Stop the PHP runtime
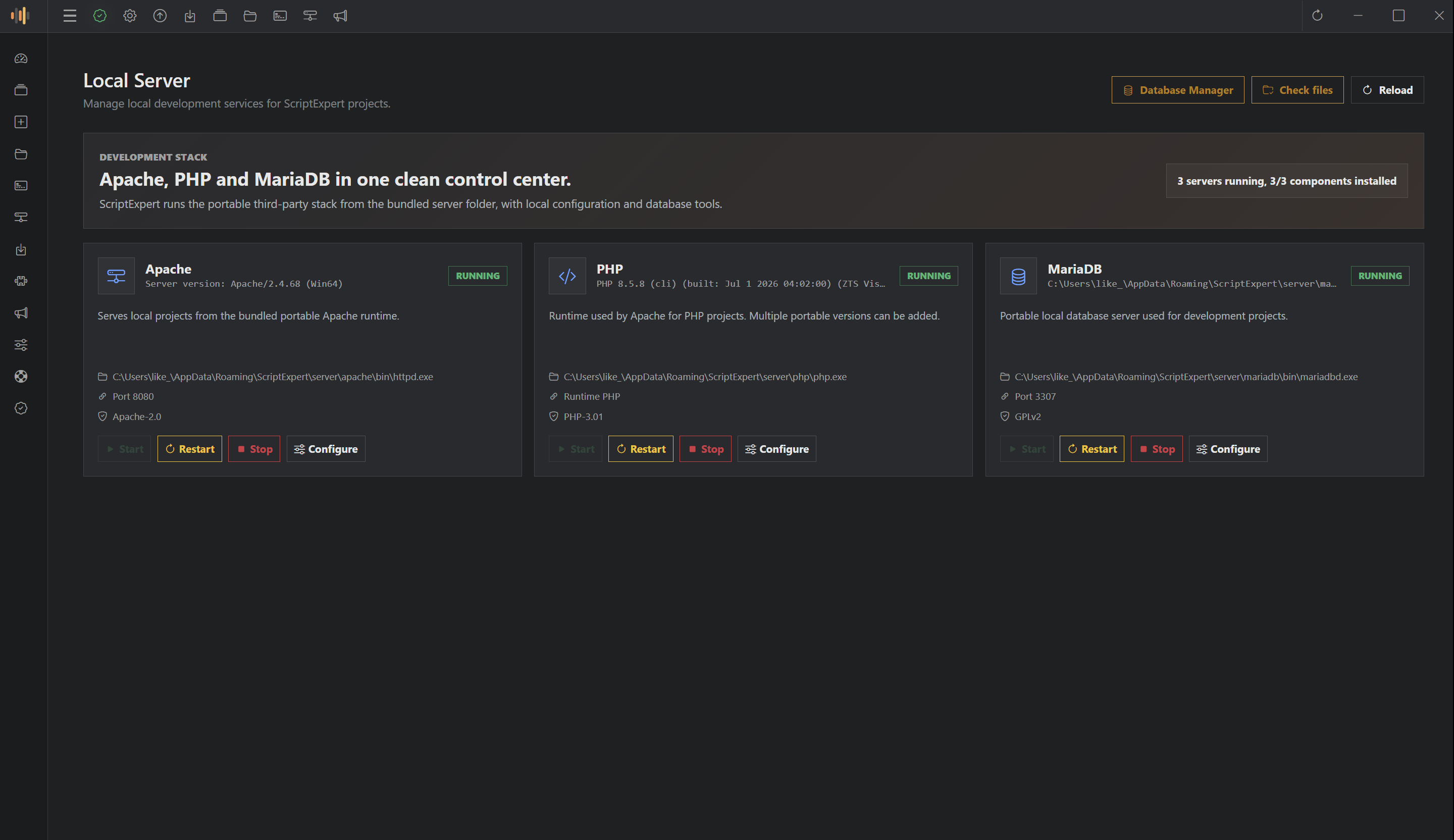The width and height of the screenshot is (1454, 840). (705, 449)
